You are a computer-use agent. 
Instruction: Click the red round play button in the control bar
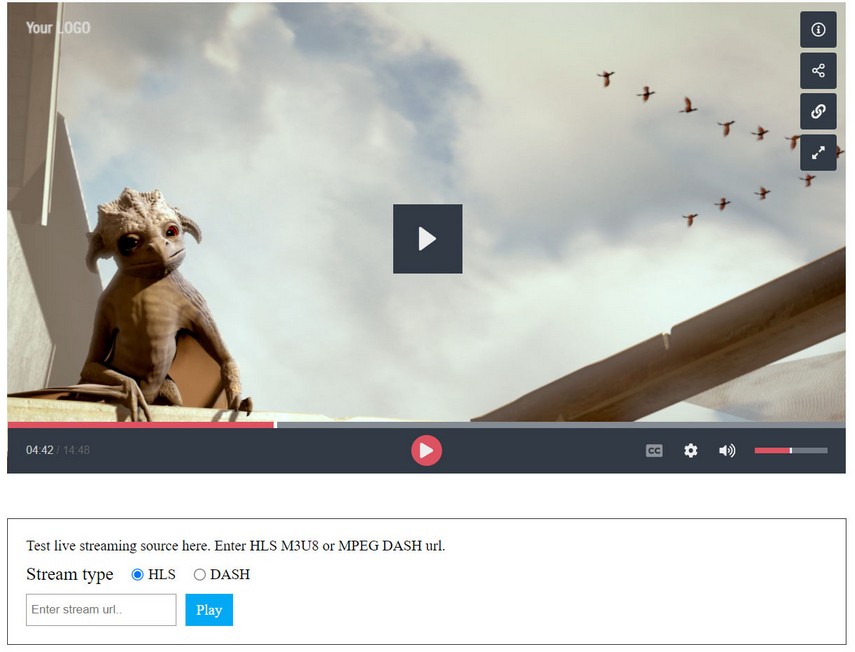pyautogui.click(x=426, y=450)
